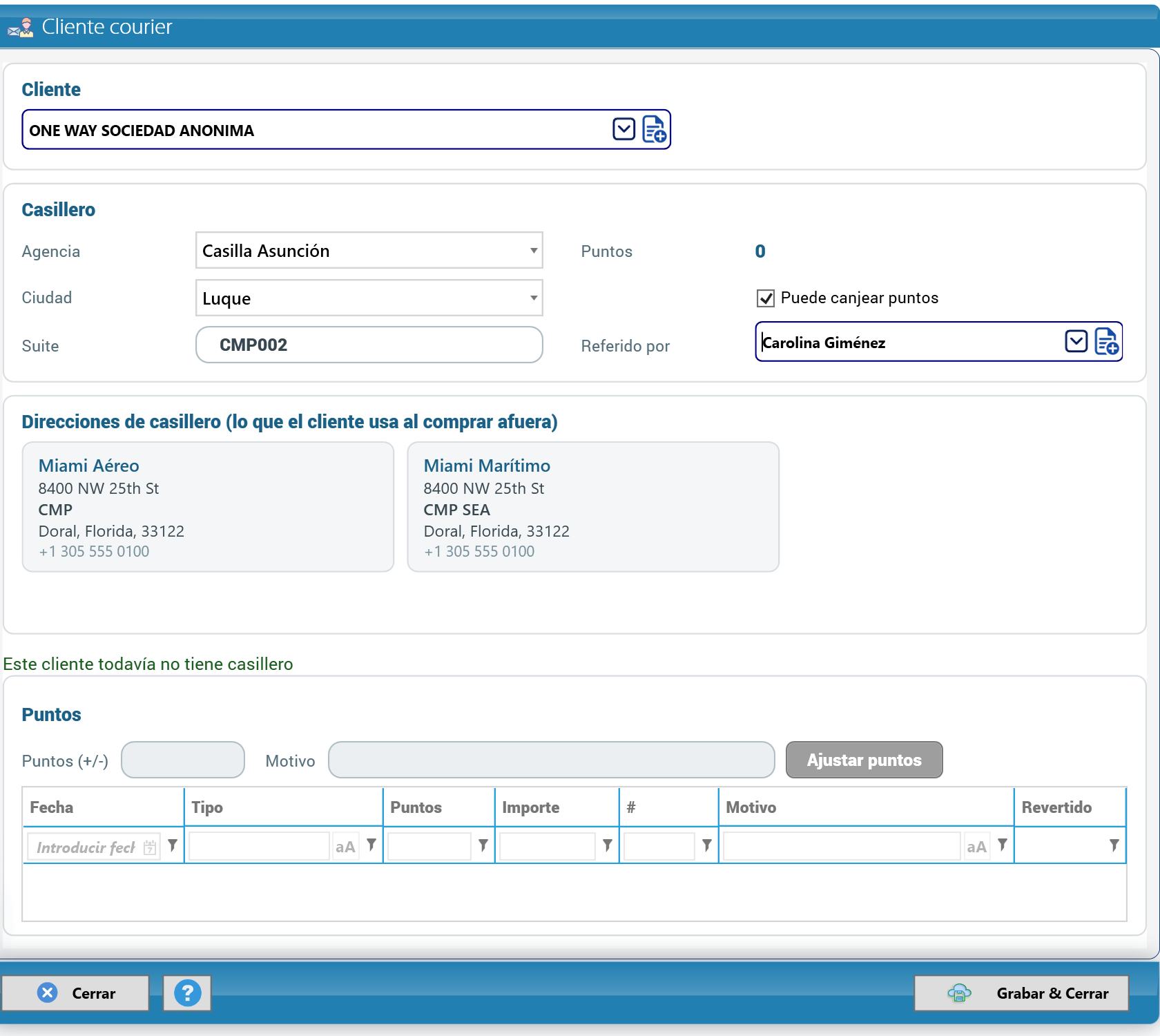Image resolution: width=1160 pixels, height=1036 pixels.
Task: Click the Puntos (+/-) input field
Action: [183, 760]
